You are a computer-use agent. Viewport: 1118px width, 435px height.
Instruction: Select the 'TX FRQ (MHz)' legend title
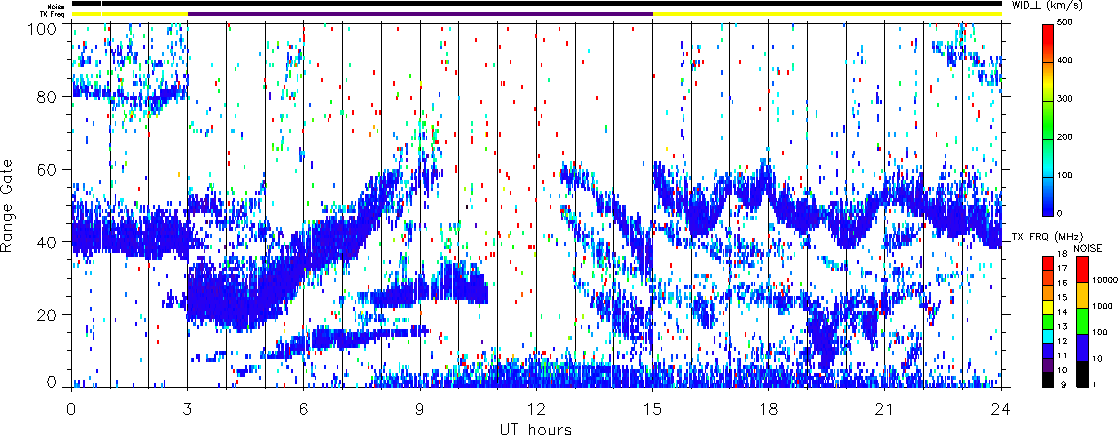tap(1046, 235)
